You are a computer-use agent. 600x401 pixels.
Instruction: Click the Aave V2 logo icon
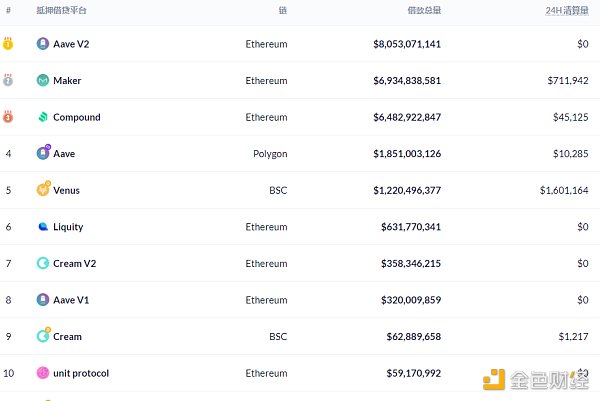[x=43, y=44]
